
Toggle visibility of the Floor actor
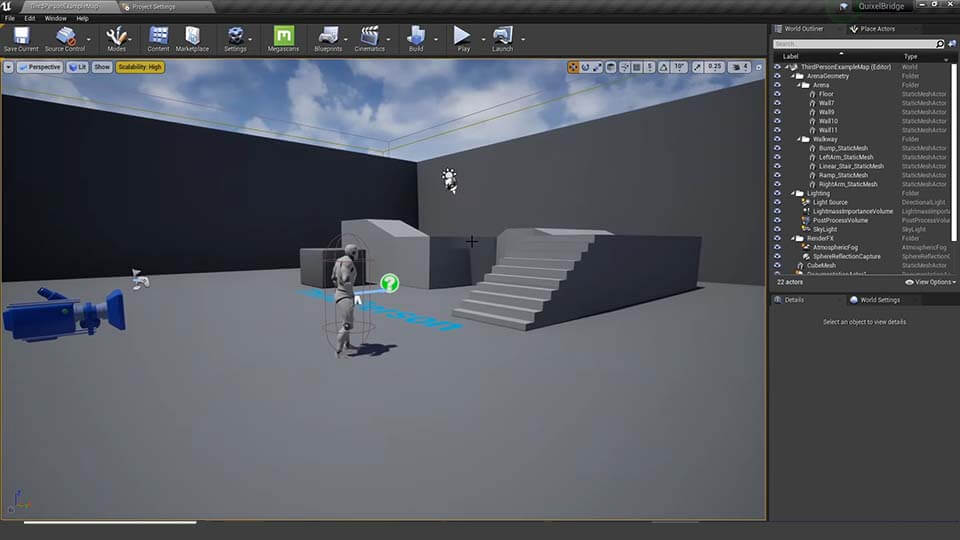pos(777,94)
